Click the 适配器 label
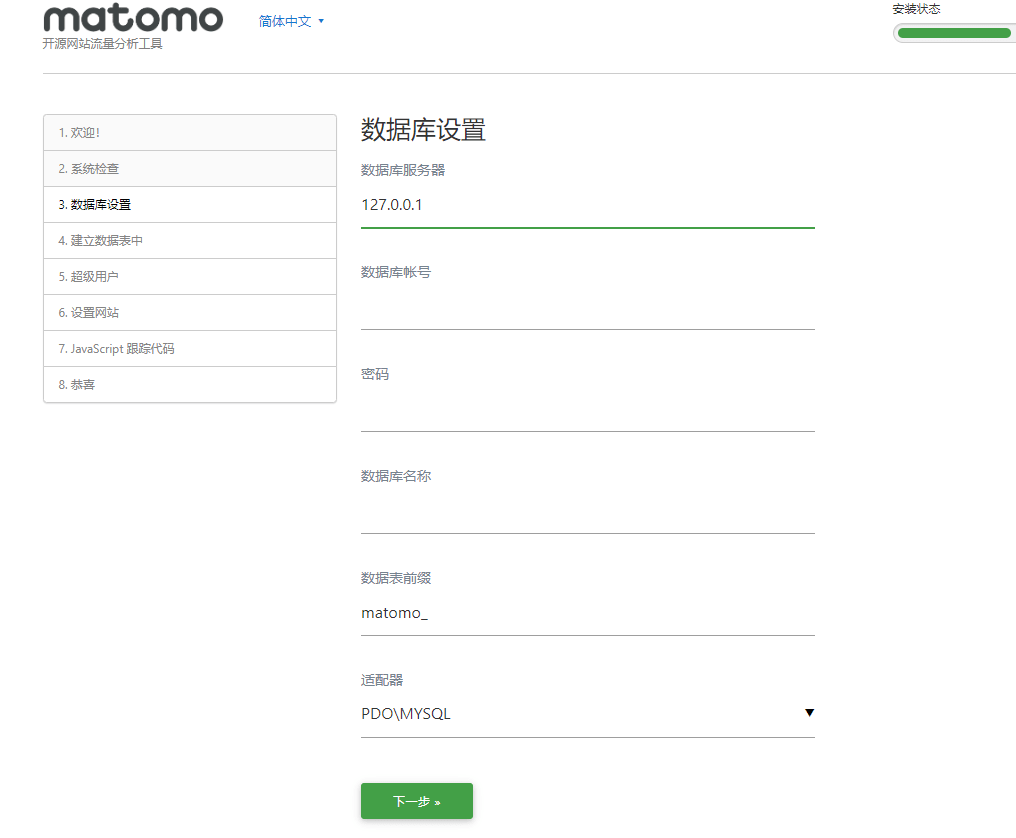 (x=382, y=680)
